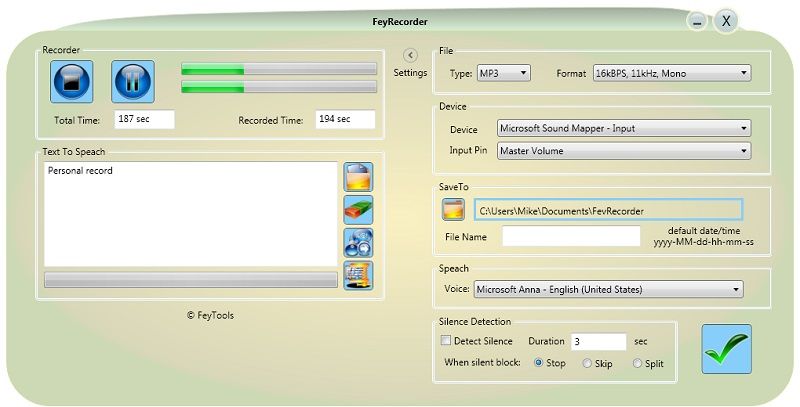Enable the Detect Silence checkbox
The width and height of the screenshot is (800, 407).
446,340
